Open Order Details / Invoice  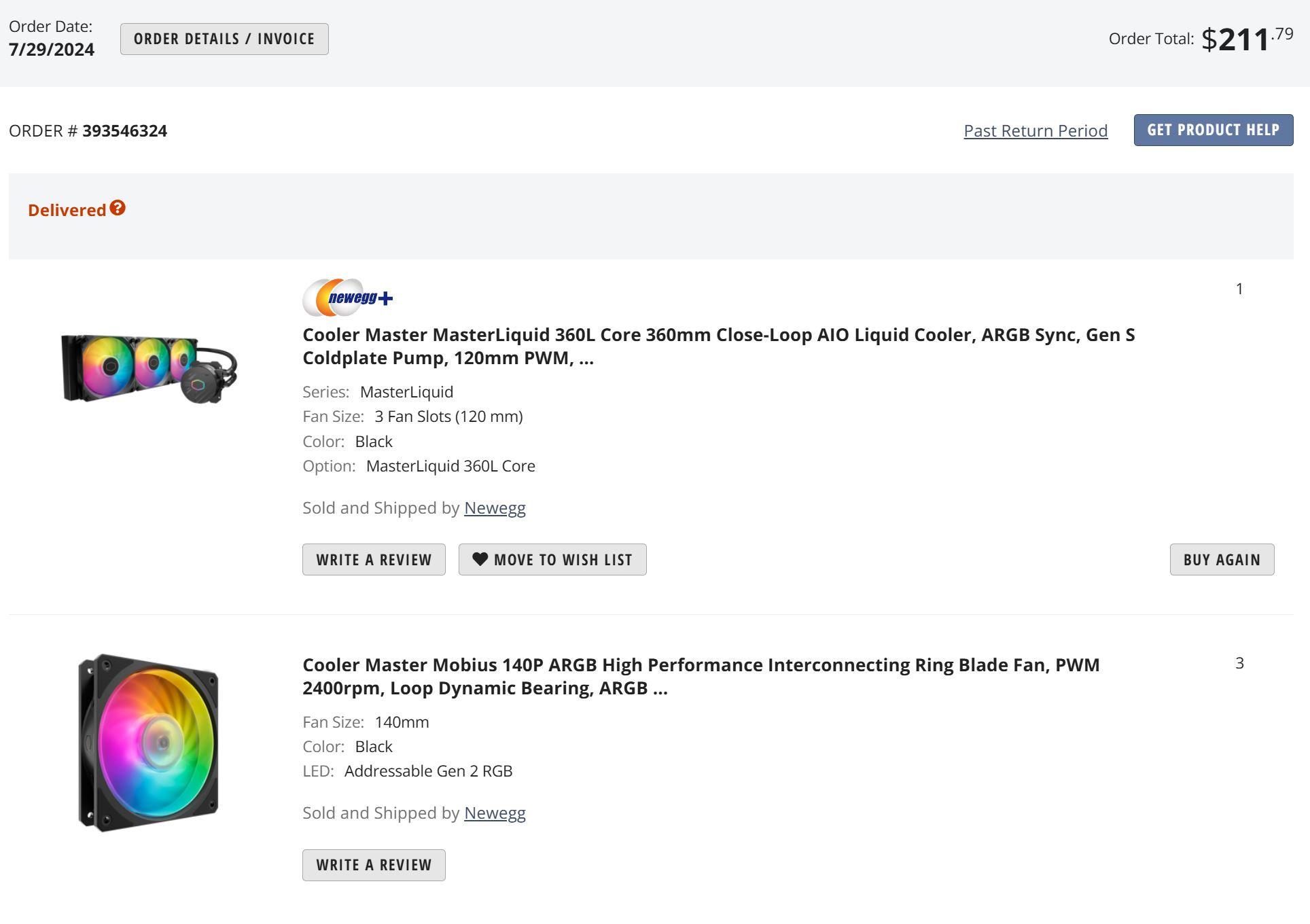pyautogui.click(x=224, y=39)
